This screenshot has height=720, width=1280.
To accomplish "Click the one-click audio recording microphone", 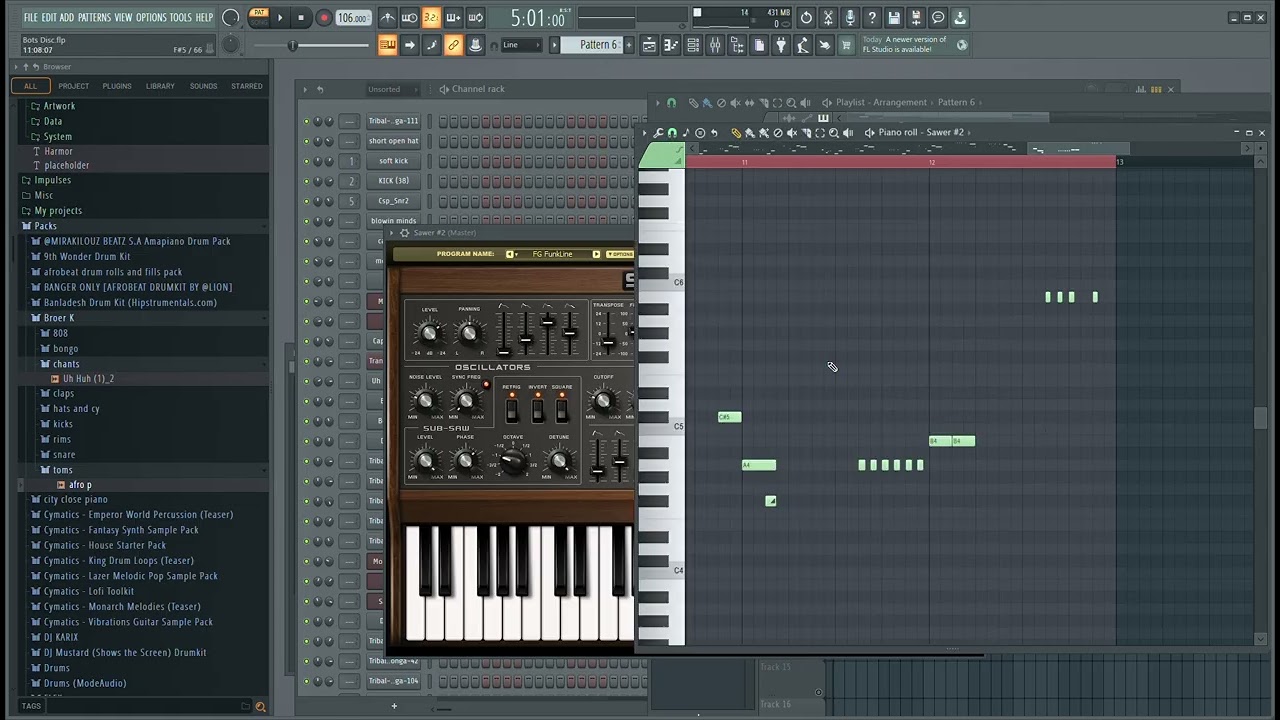I will [x=850, y=18].
